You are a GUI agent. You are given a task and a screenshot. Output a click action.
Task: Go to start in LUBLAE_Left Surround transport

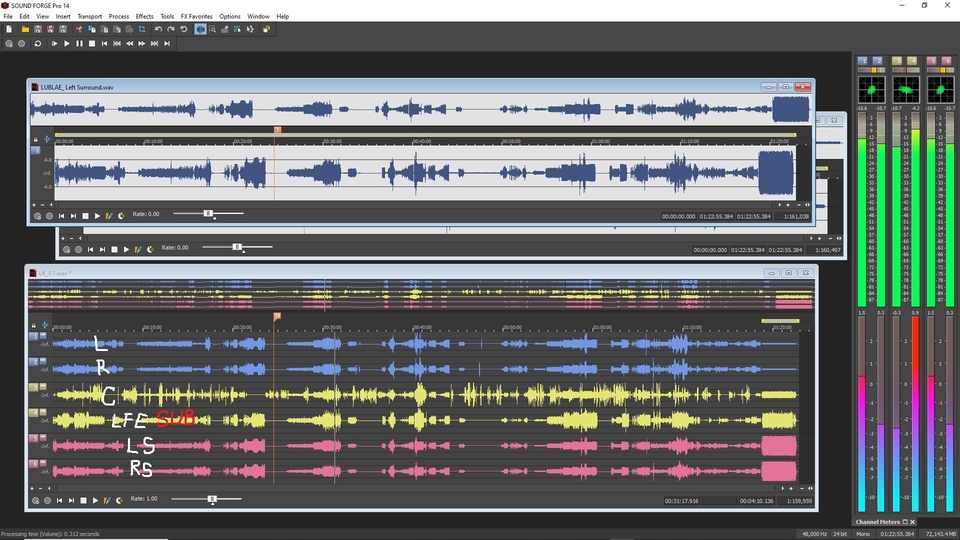[61, 216]
